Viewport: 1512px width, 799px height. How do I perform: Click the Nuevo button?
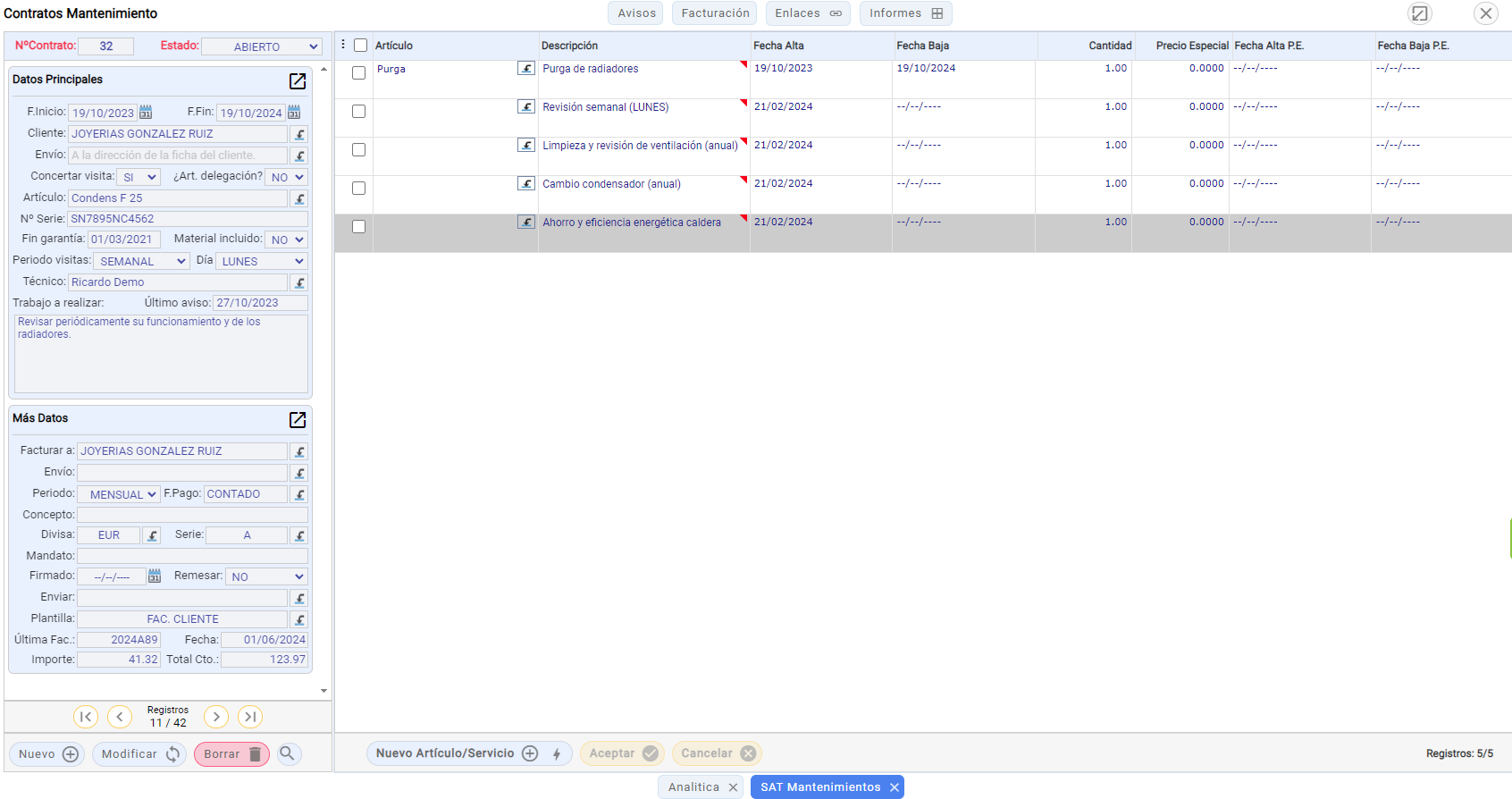(x=47, y=754)
